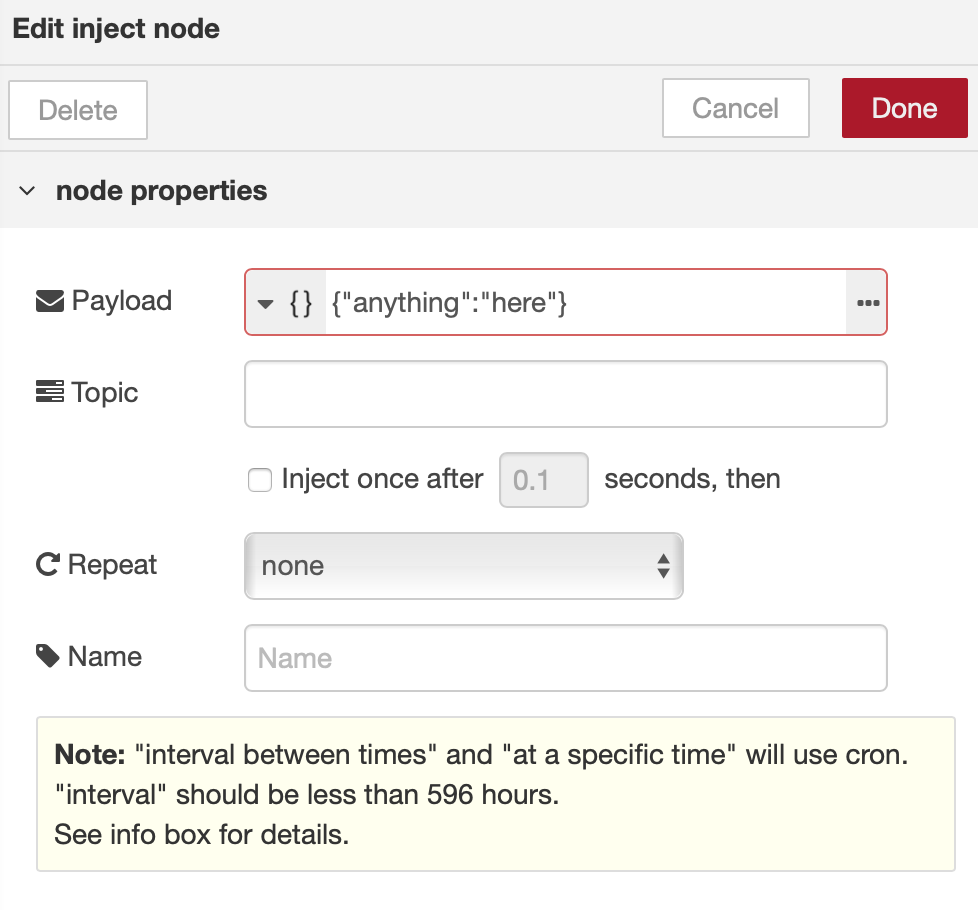Click the node properties section header

click(x=161, y=191)
